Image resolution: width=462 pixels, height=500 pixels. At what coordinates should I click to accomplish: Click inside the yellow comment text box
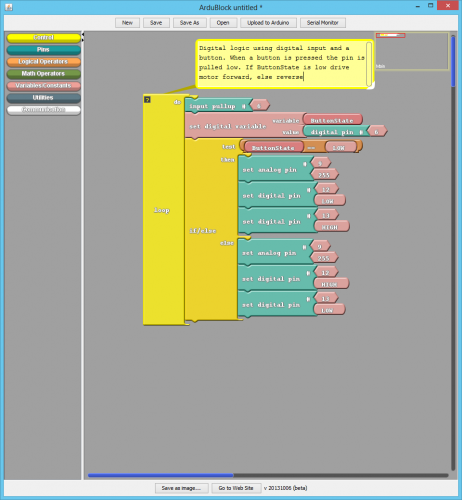tap(282, 63)
